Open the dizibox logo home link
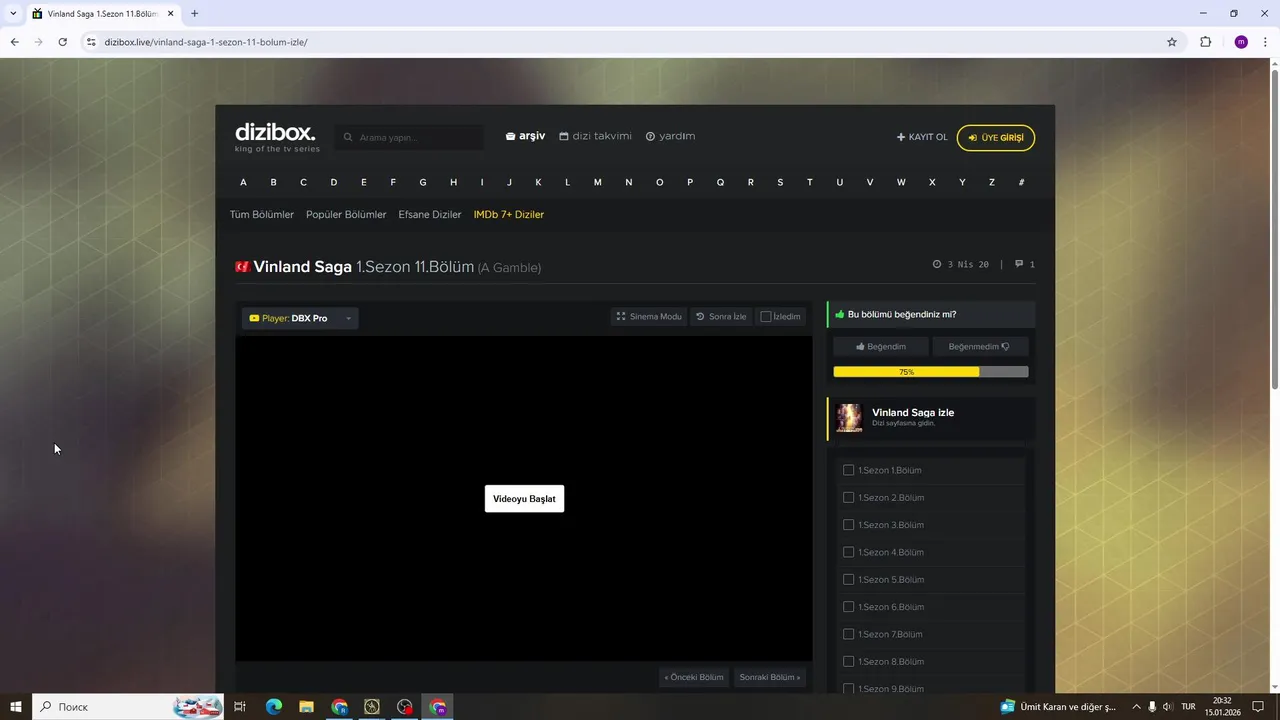The image size is (1280, 720). (x=277, y=137)
